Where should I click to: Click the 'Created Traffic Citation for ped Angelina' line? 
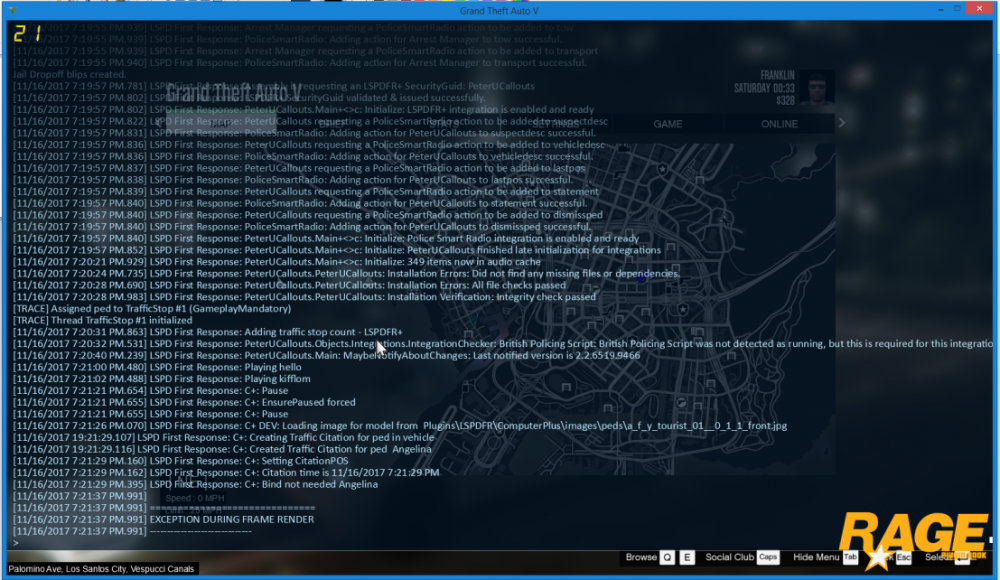222,449
